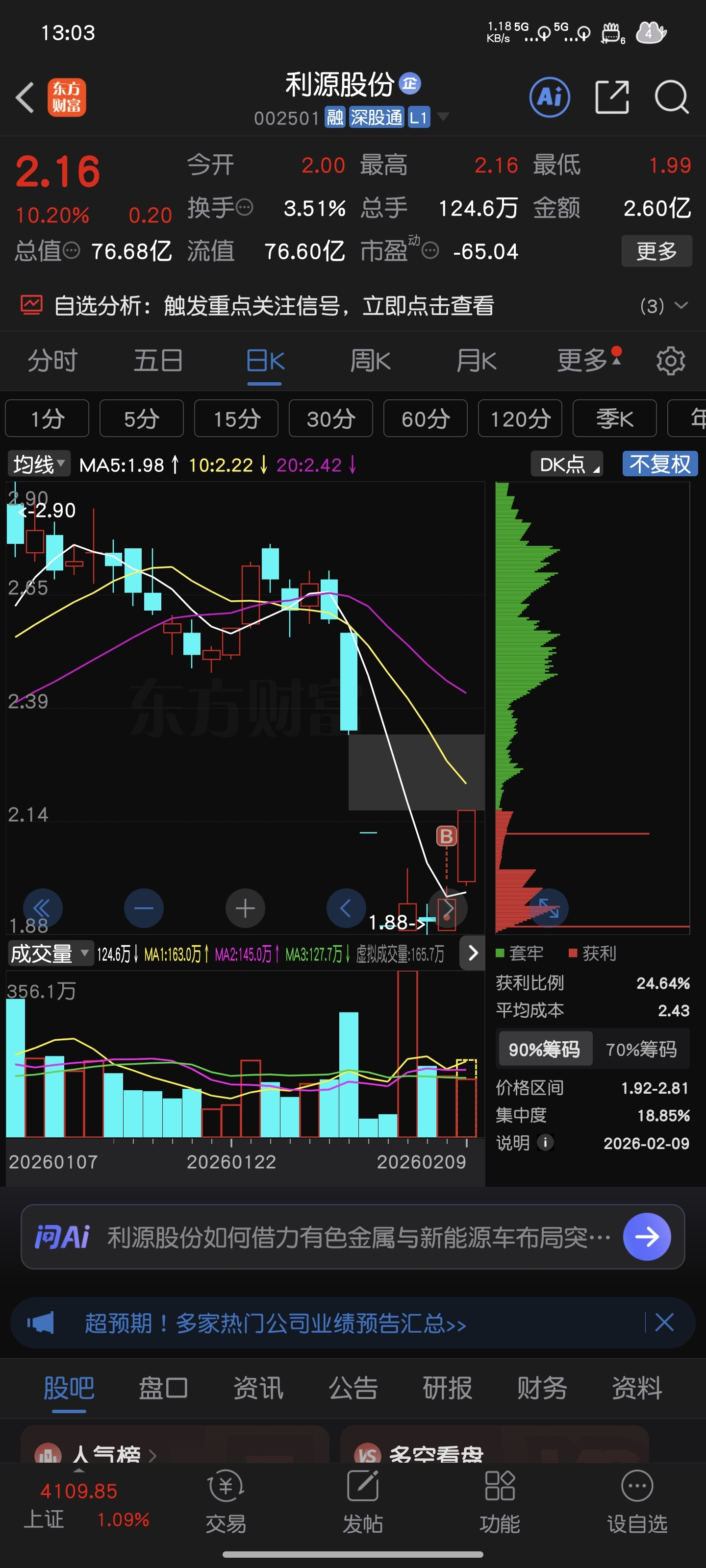Send the AI question arrow button

(x=647, y=1236)
